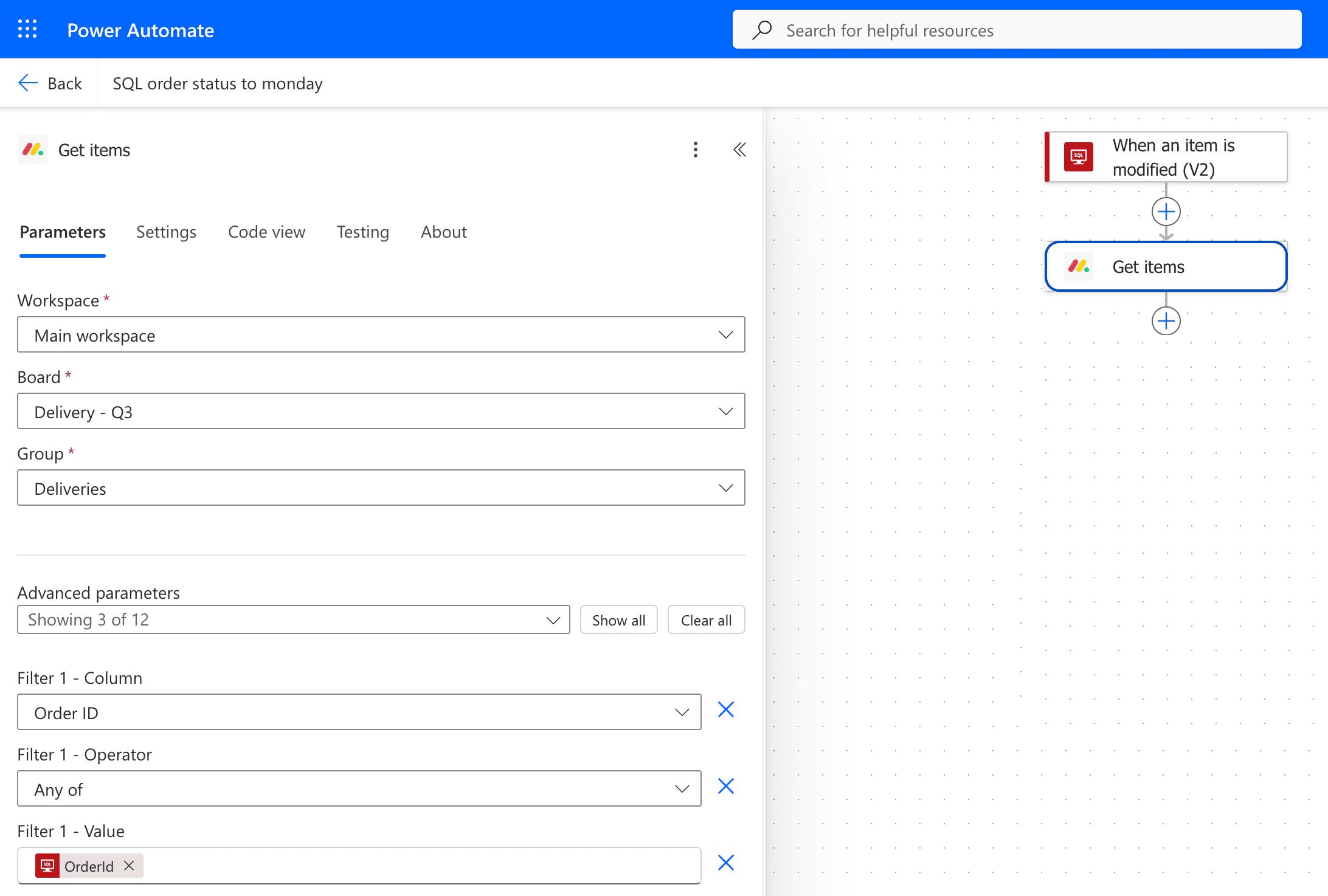
Task: Click the Power Automate title
Action: coord(140,30)
